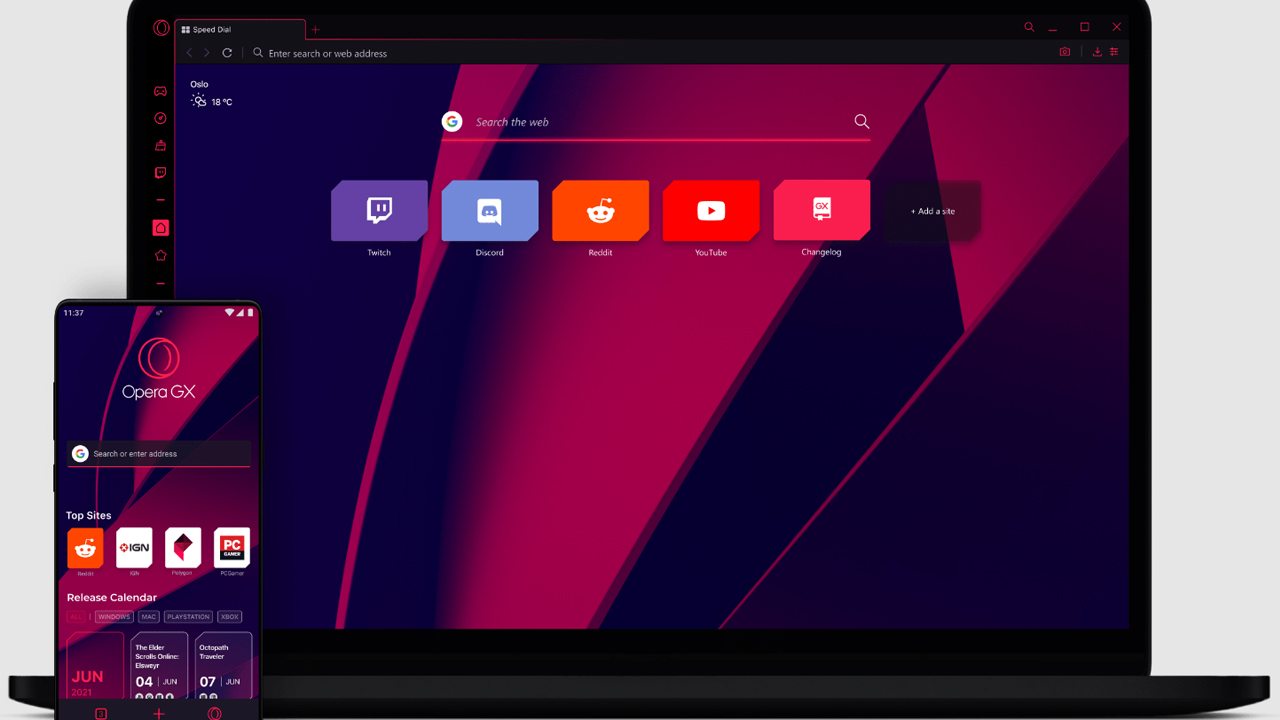This screenshot has height=720, width=1280.
Task: Tap the Google logo in the phone search bar
Action: (x=80, y=454)
